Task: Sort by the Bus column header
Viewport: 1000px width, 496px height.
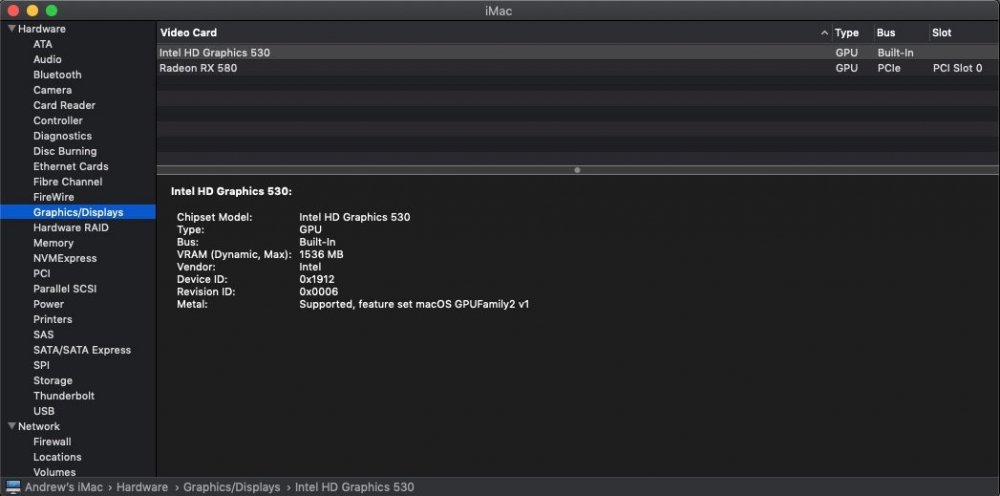Action: coord(886,33)
